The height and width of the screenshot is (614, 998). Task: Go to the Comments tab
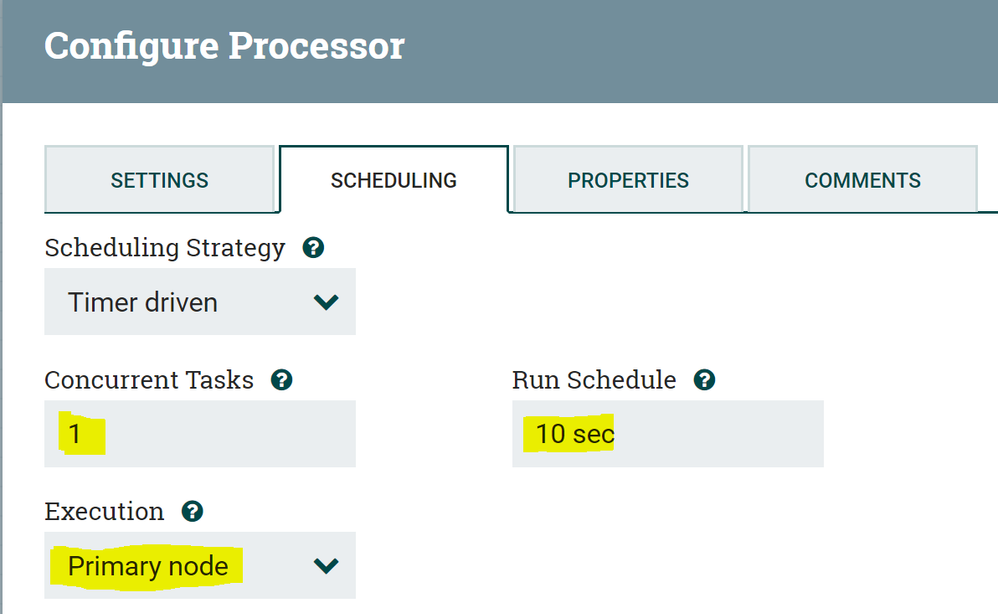click(862, 180)
